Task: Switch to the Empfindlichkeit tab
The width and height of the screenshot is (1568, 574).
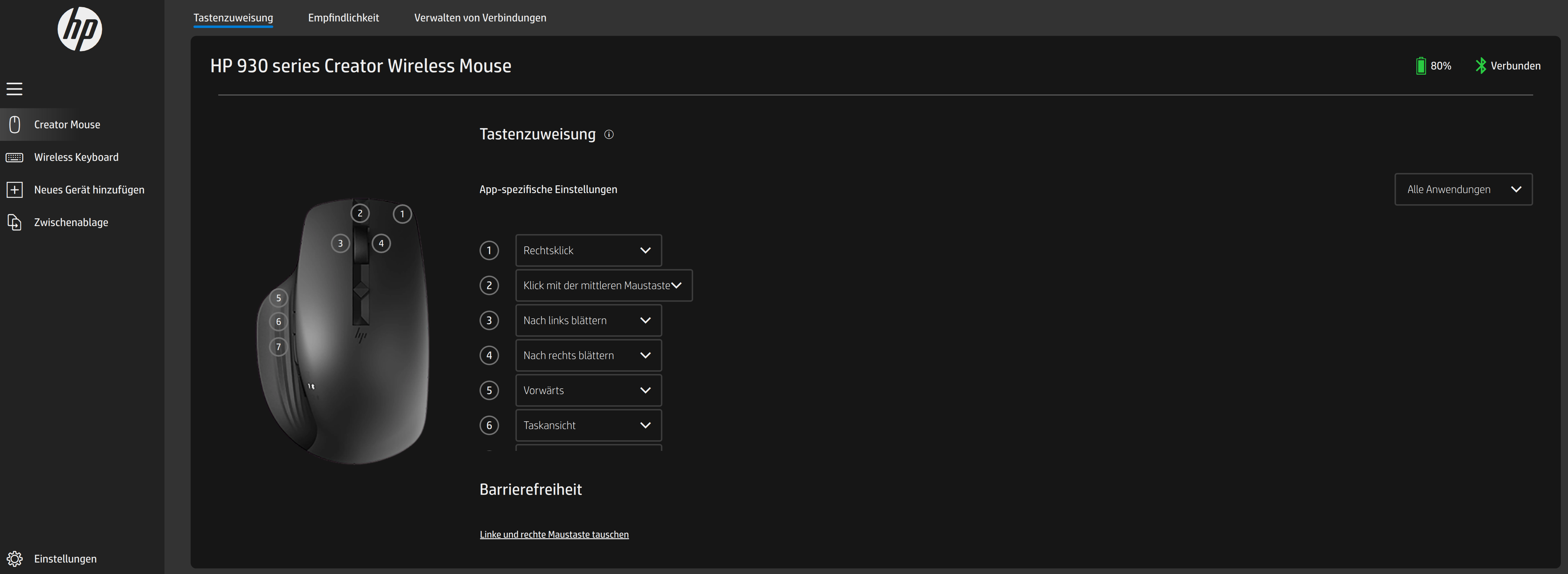Action: pos(343,18)
